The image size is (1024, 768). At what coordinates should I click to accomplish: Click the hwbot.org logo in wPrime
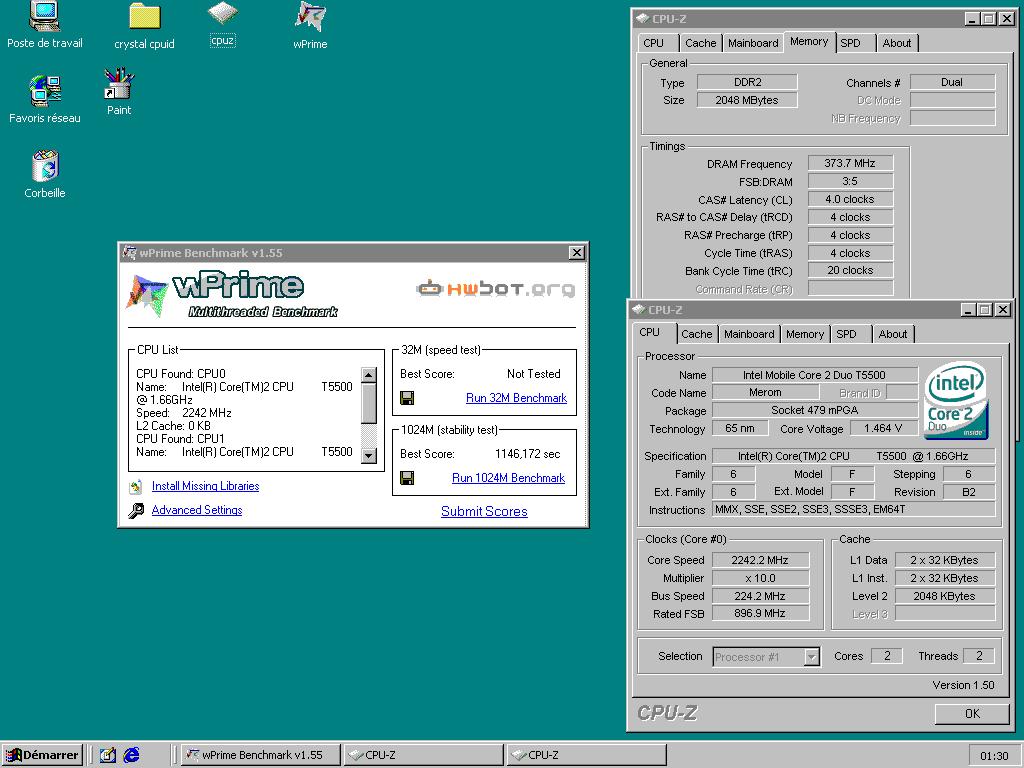[496, 288]
